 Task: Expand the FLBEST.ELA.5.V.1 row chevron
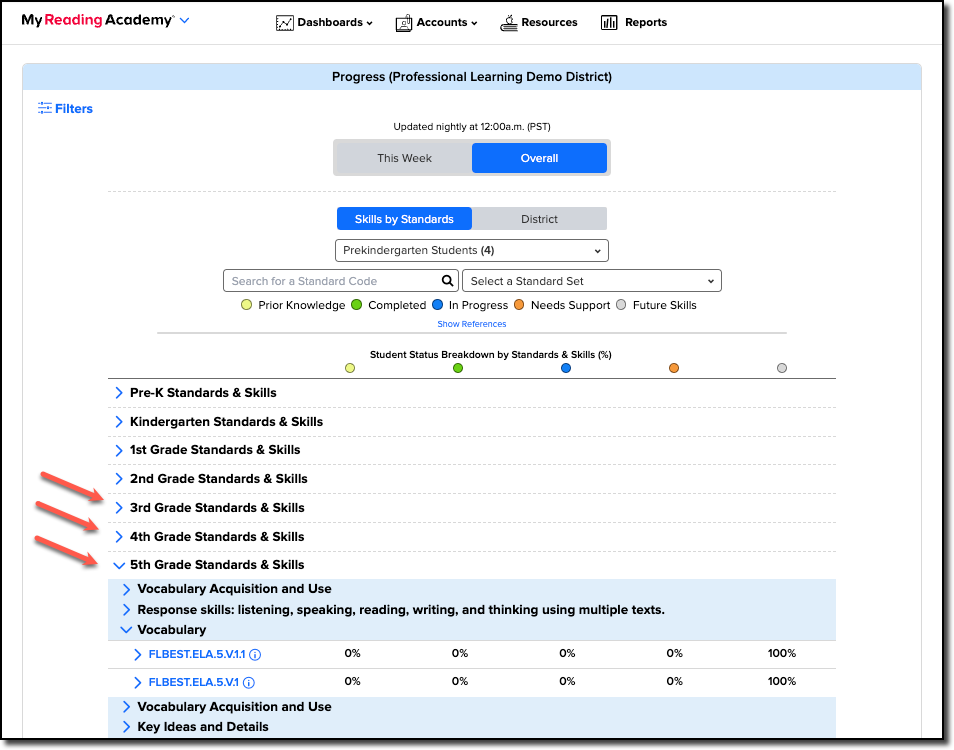[138, 682]
